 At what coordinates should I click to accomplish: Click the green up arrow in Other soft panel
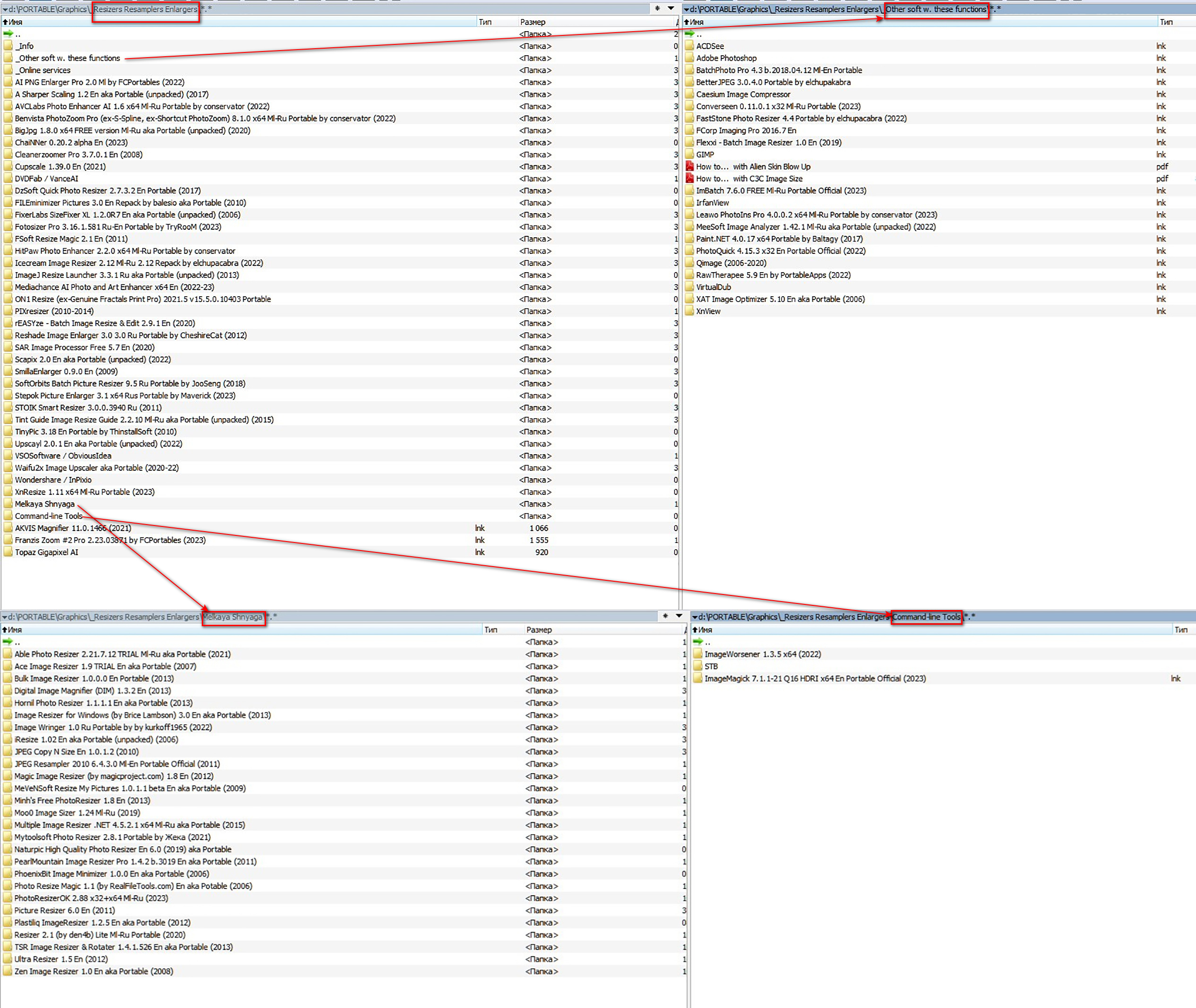coord(690,34)
